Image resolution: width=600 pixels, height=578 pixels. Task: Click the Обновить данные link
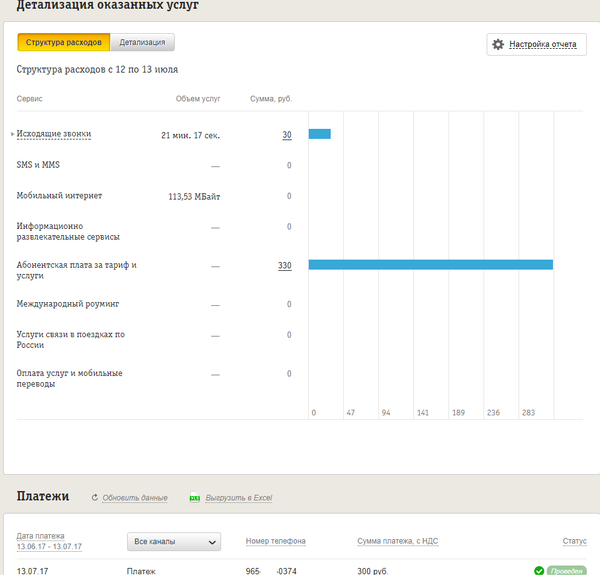[x=135, y=498]
